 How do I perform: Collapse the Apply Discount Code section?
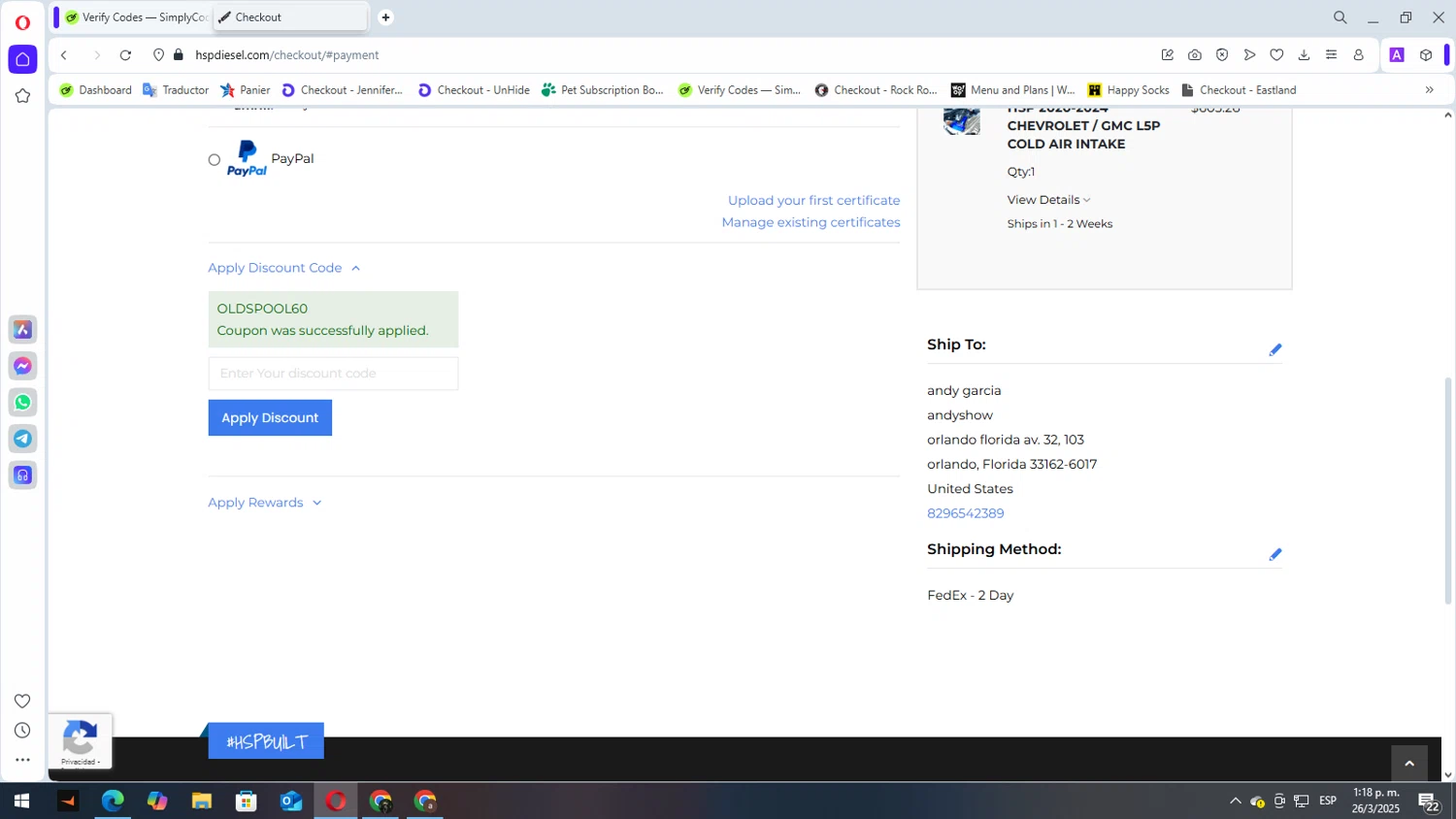[284, 268]
